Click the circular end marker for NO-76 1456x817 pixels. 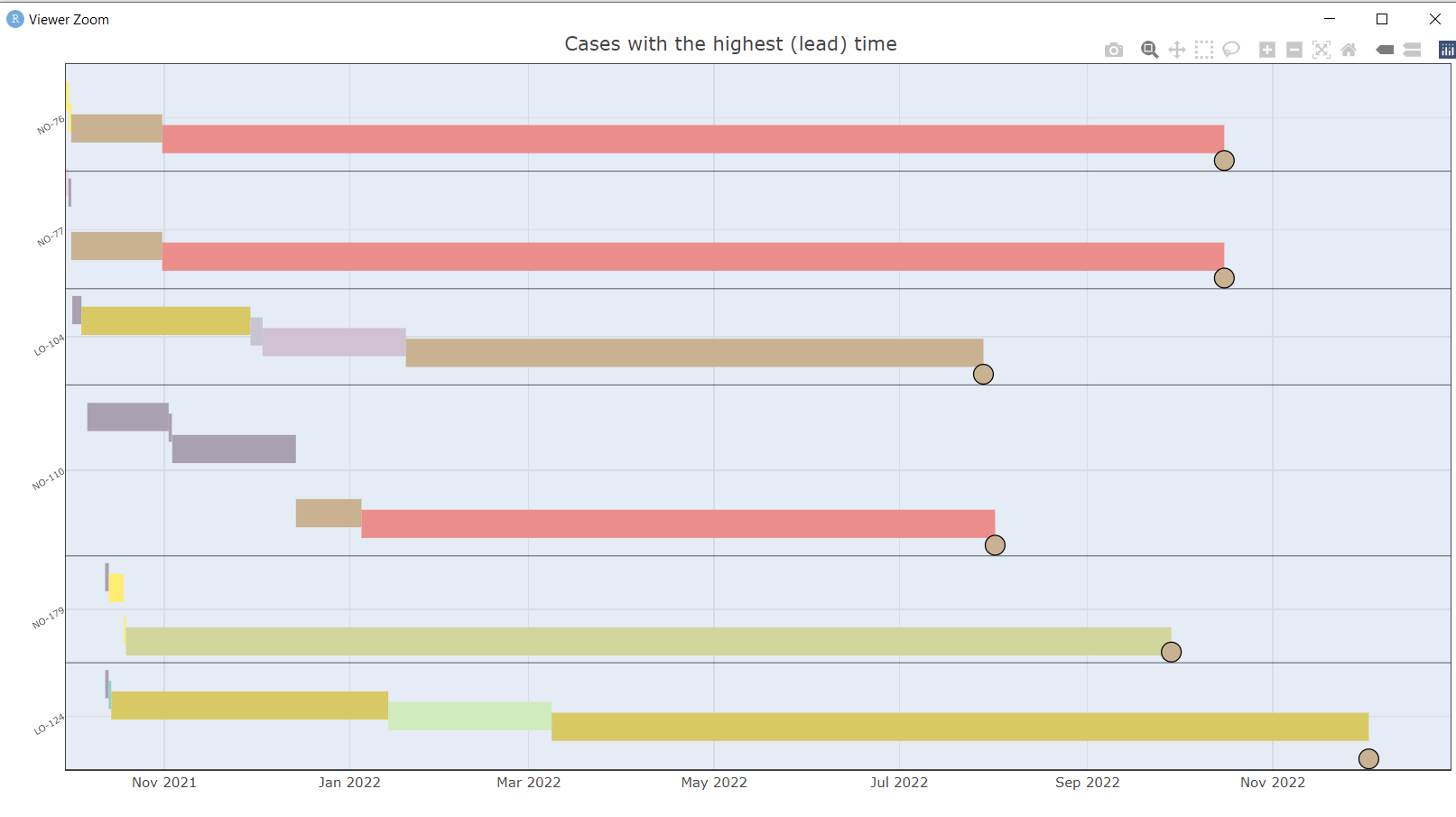pos(1223,161)
